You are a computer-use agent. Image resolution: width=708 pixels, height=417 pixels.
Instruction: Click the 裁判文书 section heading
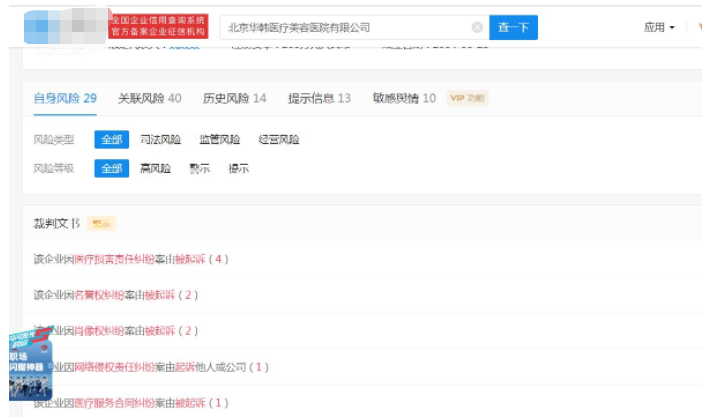tap(56, 223)
